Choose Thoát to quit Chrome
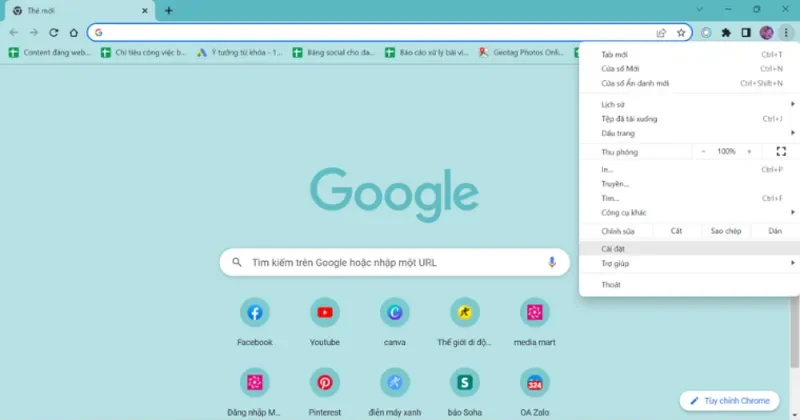800x420 pixels. [689, 285]
